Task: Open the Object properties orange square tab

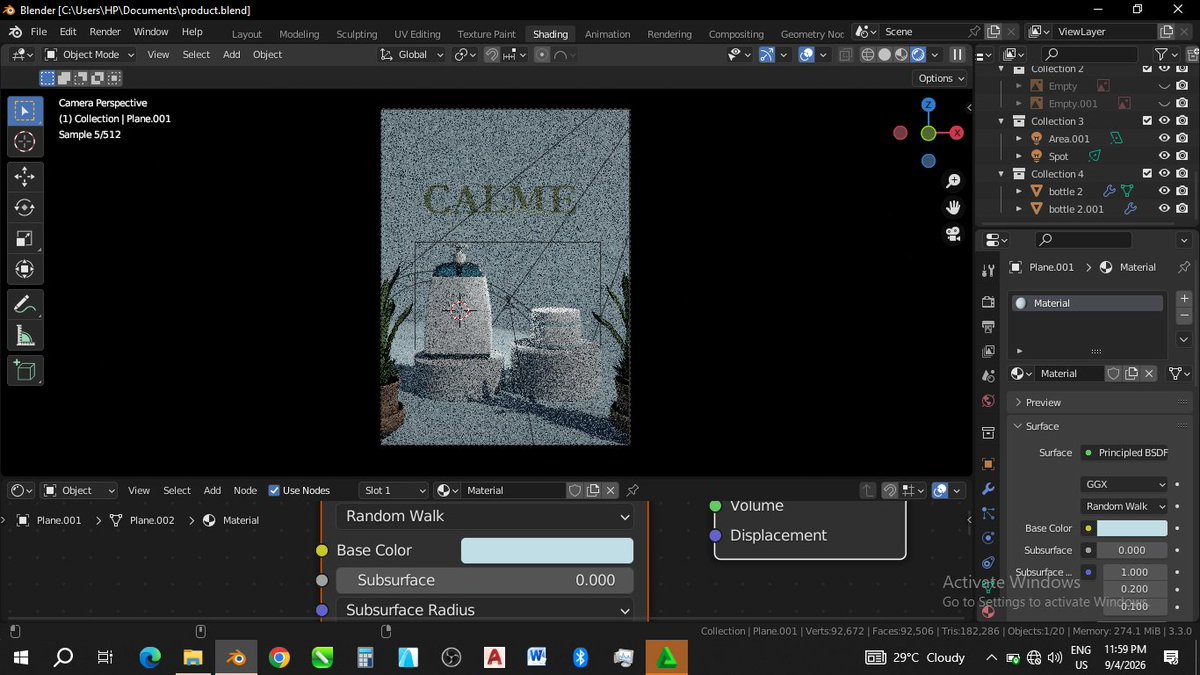Action: tap(988, 464)
